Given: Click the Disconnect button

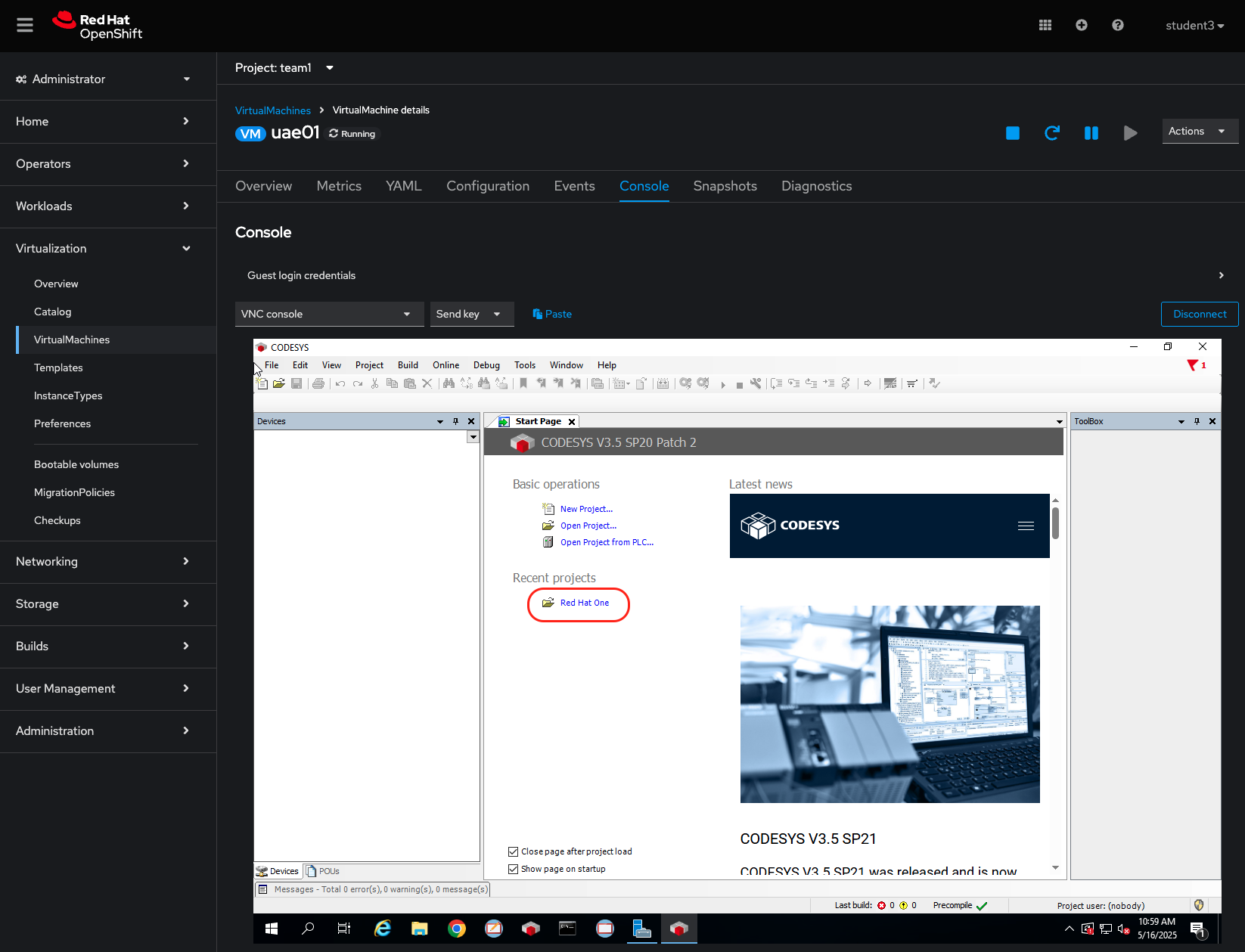Looking at the screenshot, I should (x=1200, y=314).
